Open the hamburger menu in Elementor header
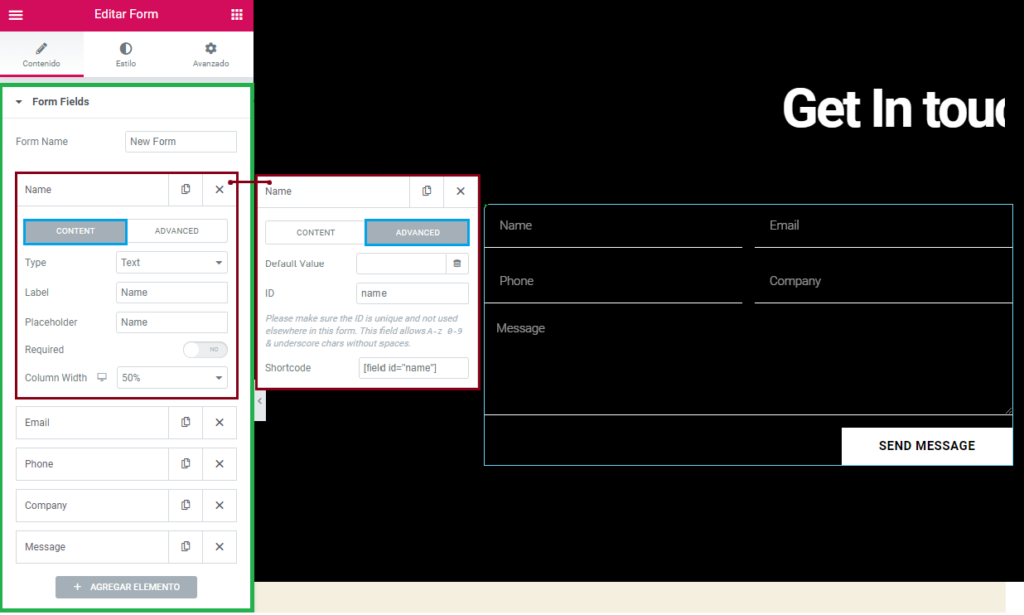The height and width of the screenshot is (615, 1024). tap(16, 15)
